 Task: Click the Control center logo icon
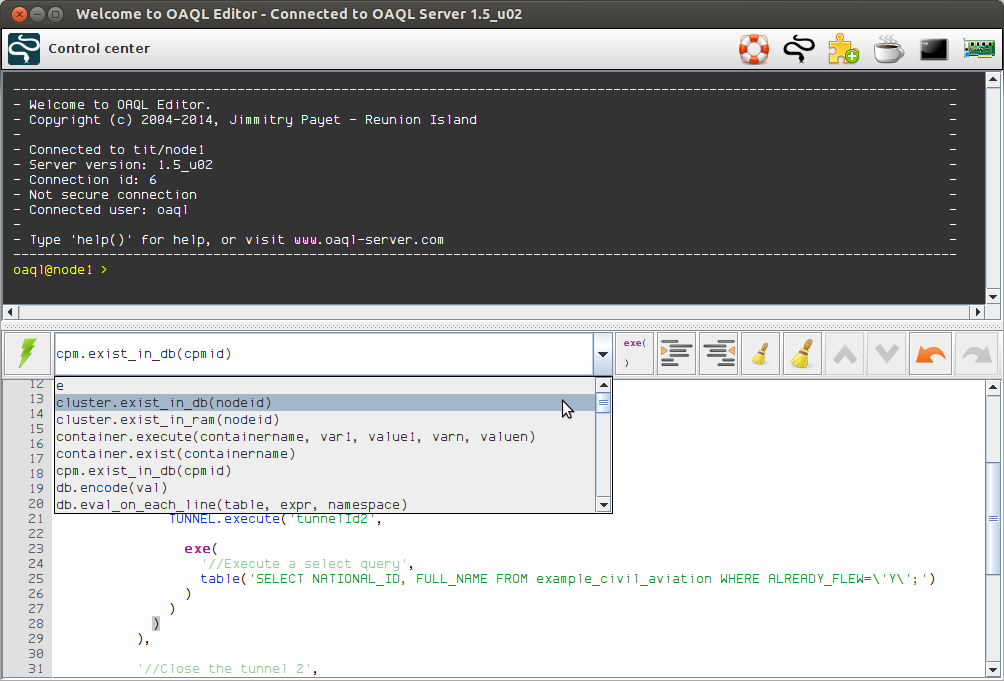(24, 49)
